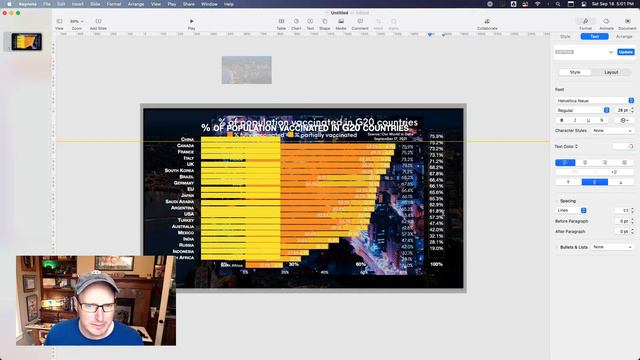The height and width of the screenshot is (360, 640).
Task: Step the font size value
Action: 633,110
